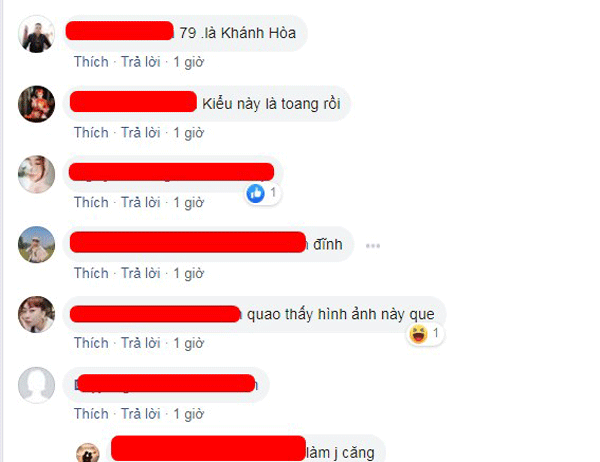The height and width of the screenshot is (462, 600).
Task: Like the 'Kiểu này là toang rồi' comment
Action: 91,132
